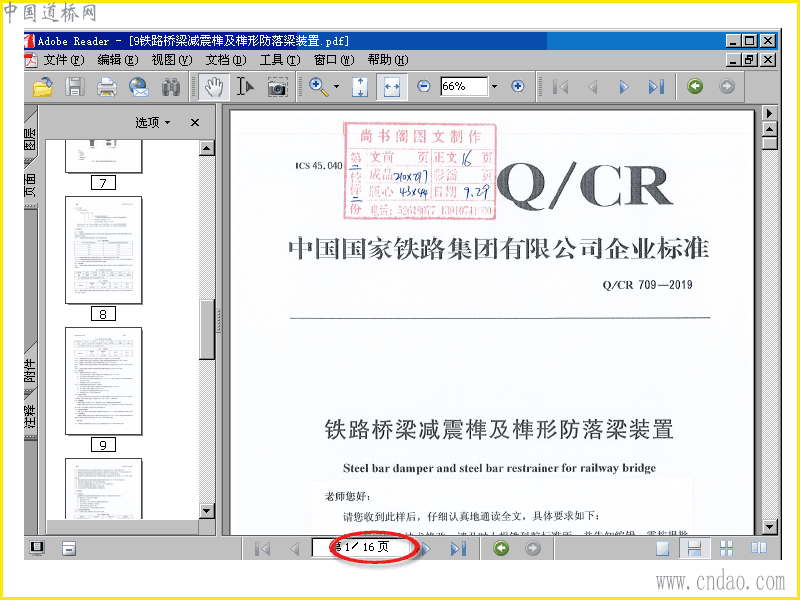
Task: Open the 编辑 menu
Action: [117, 60]
